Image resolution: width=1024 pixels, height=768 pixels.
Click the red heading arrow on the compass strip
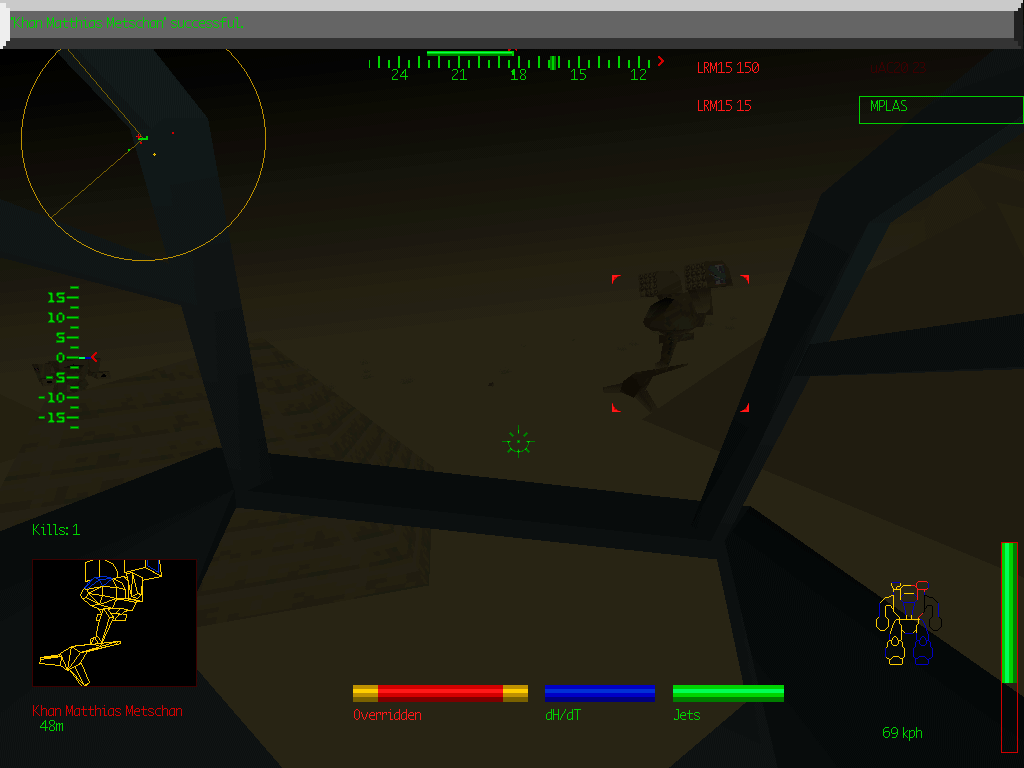point(660,61)
